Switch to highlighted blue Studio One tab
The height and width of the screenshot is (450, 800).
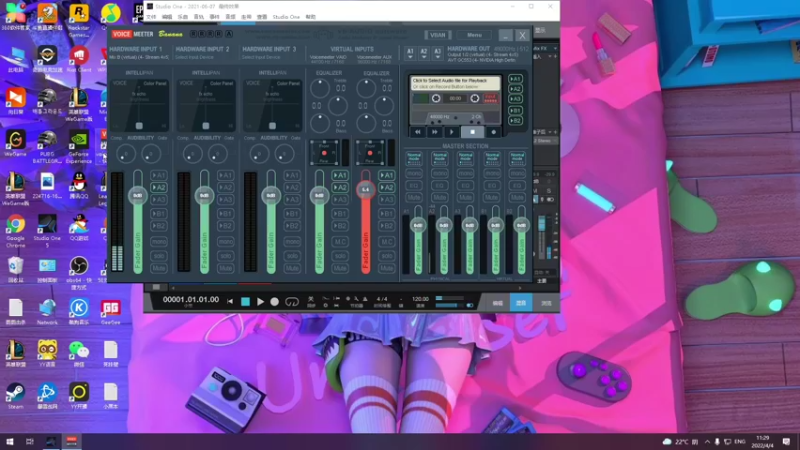(521, 303)
